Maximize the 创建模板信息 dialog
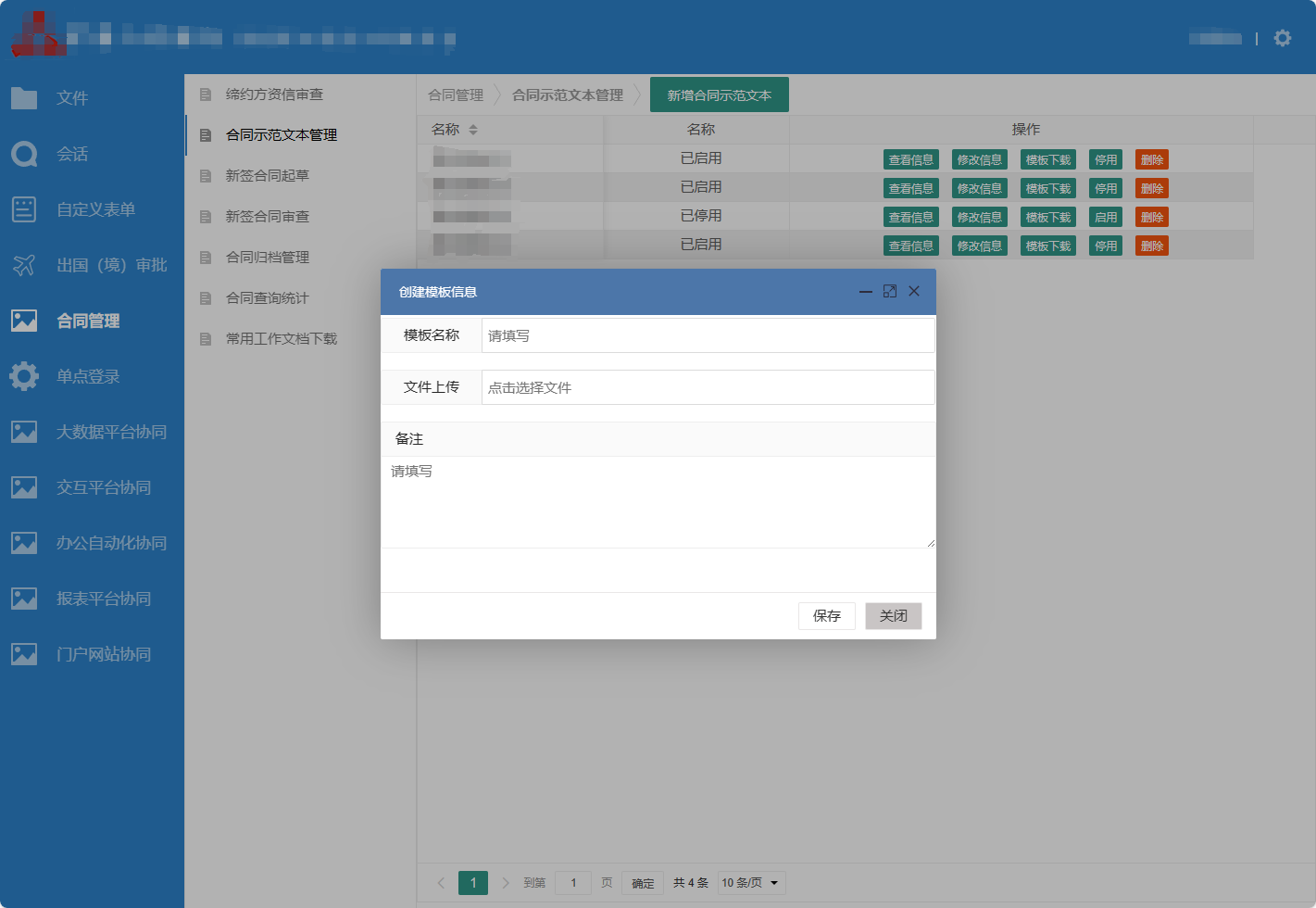Image resolution: width=1316 pixels, height=908 pixels. click(890, 292)
